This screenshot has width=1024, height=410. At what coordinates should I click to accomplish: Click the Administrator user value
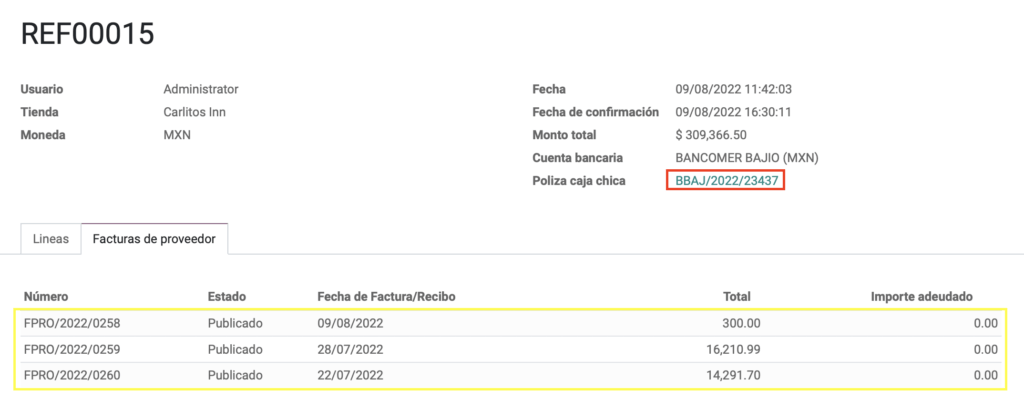pyautogui.click(x=201, y=89)
